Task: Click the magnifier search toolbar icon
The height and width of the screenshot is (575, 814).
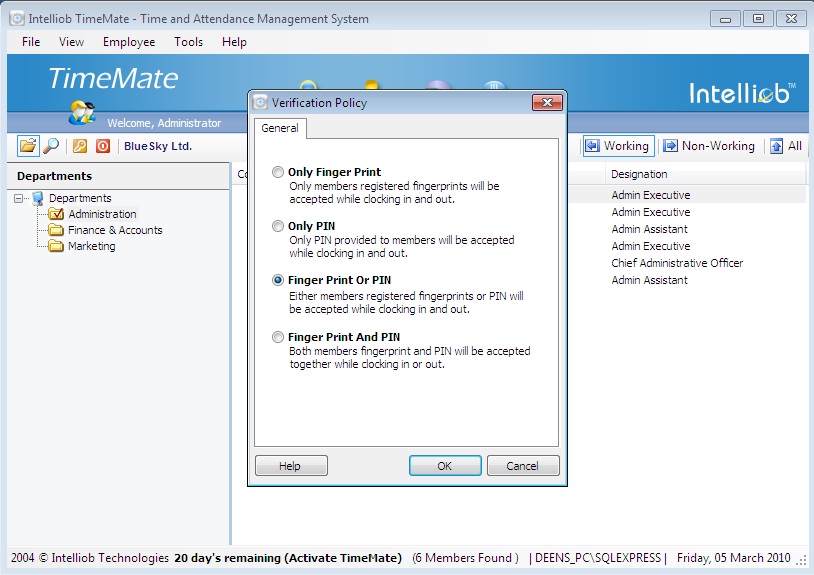Action: coord(51,146)
